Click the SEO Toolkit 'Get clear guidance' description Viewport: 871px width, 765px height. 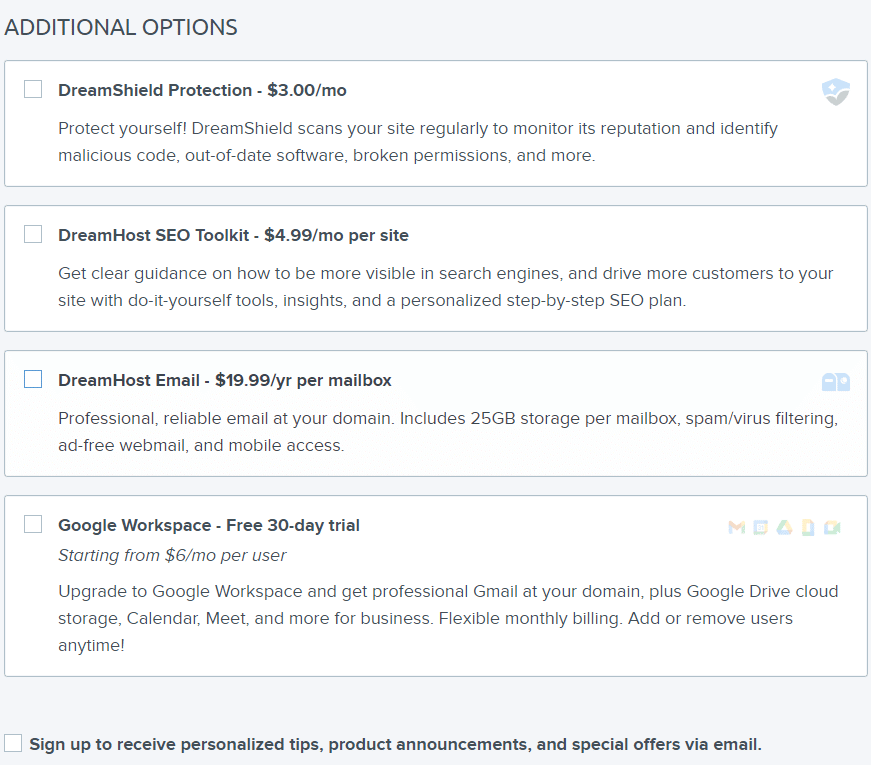pos(445,287)
